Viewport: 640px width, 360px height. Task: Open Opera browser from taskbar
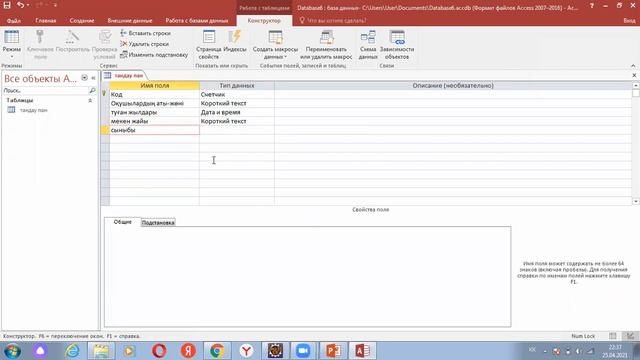click(159, 351)
